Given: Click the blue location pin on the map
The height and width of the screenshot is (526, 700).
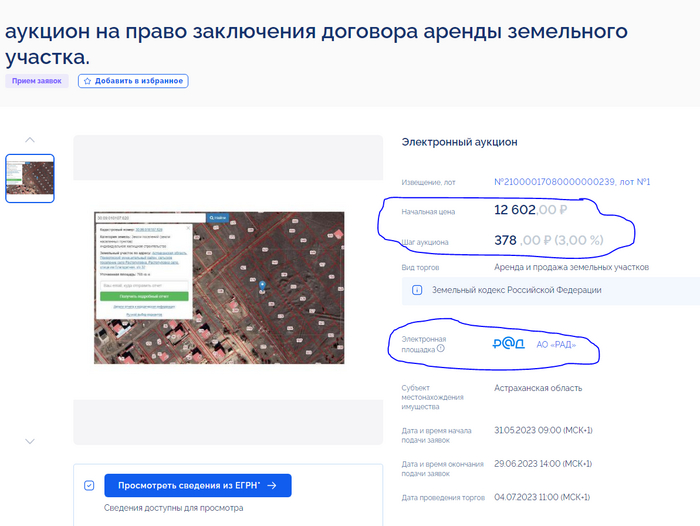Looking at the screenshot, I should pyautogui.click(x=262, y=285).
